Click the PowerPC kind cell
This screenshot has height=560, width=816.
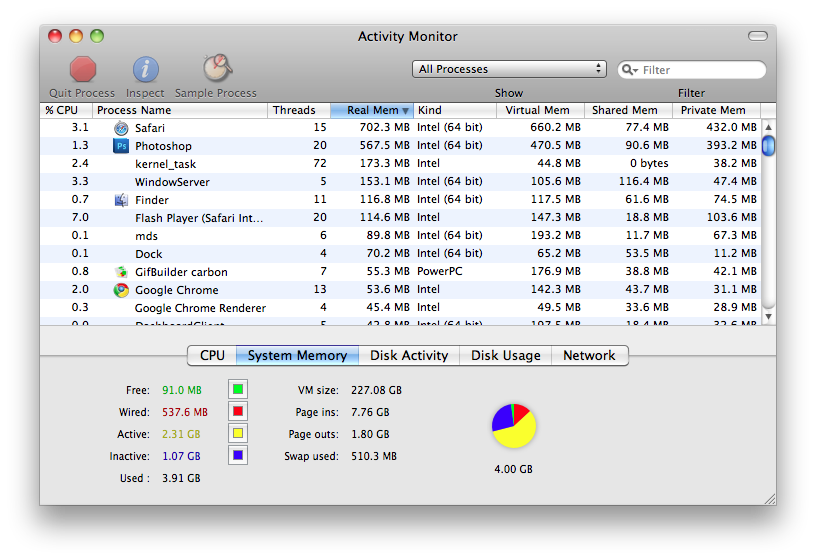click(x=440, y=271)
